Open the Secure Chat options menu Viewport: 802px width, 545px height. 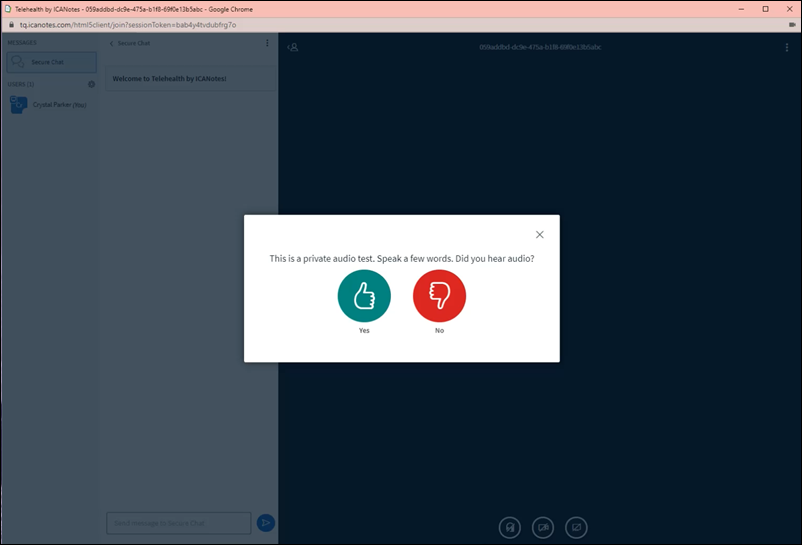(x=267, y=43)
